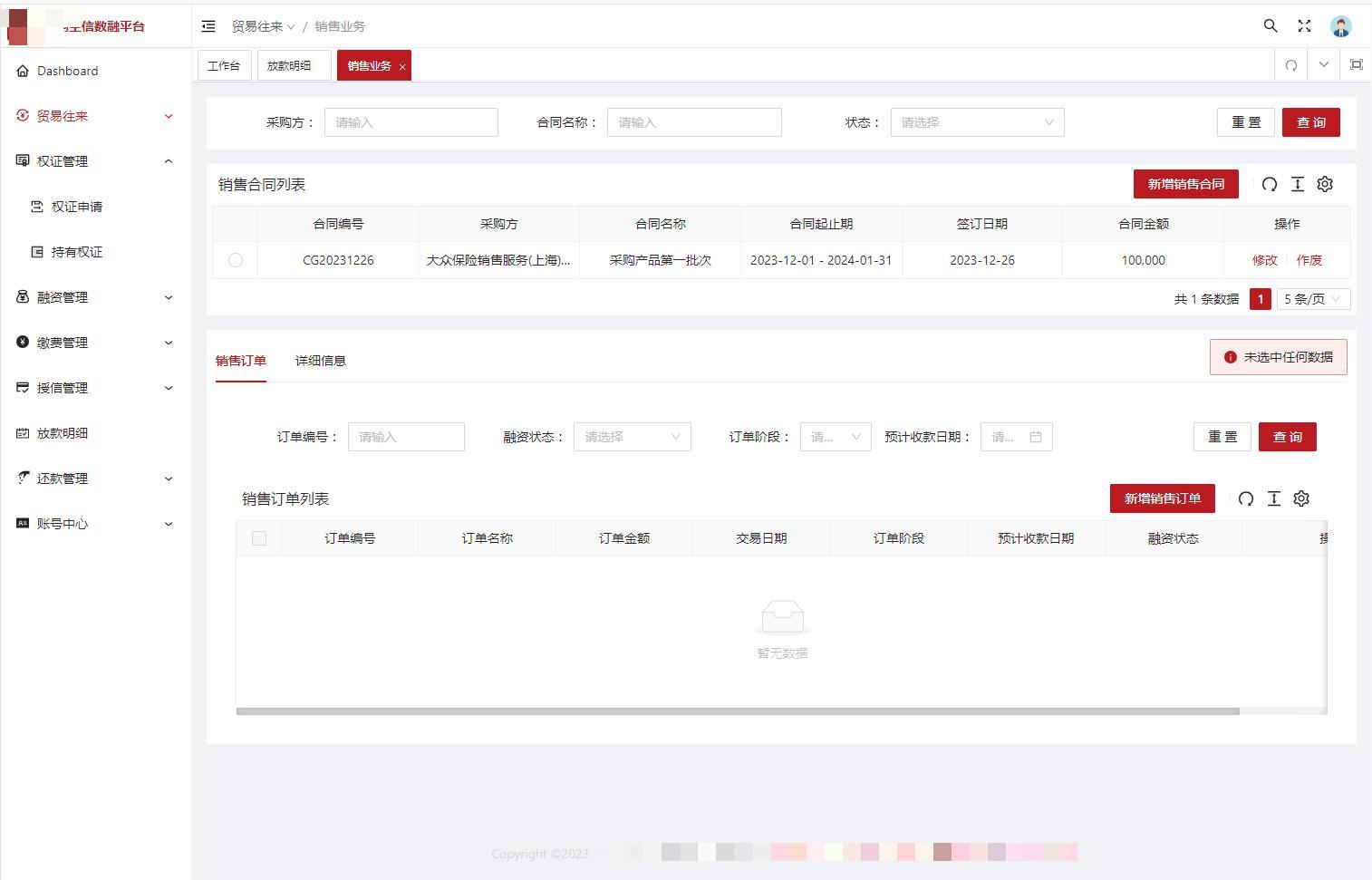Open column settings gear for 销售订单列表
The height and width of the screenshot is (880, 1372).
click(1301, 498)
